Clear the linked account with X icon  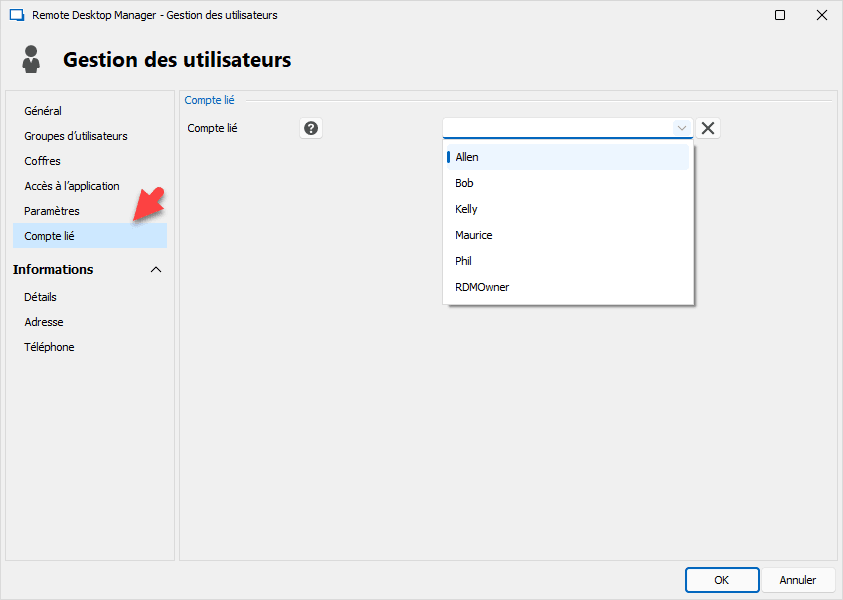(708, 128)
